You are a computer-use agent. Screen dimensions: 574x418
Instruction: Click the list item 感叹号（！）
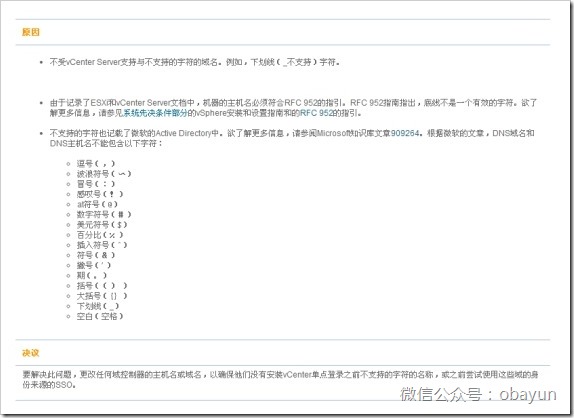[100, 194]
